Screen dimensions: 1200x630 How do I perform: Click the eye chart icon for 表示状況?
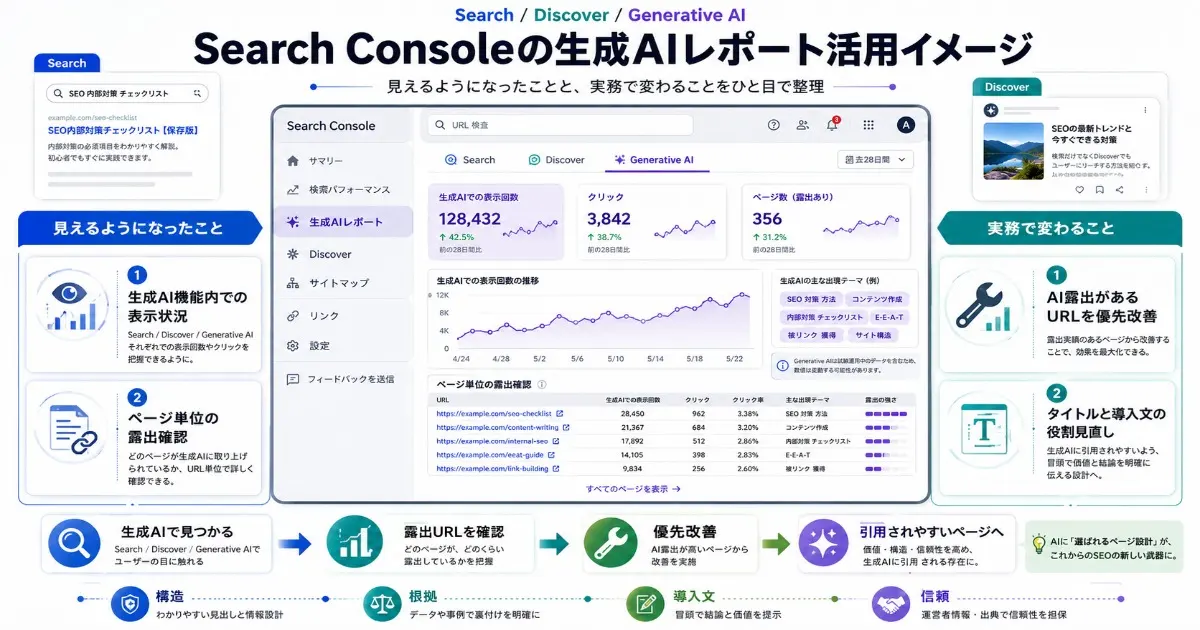click(73, 303)
